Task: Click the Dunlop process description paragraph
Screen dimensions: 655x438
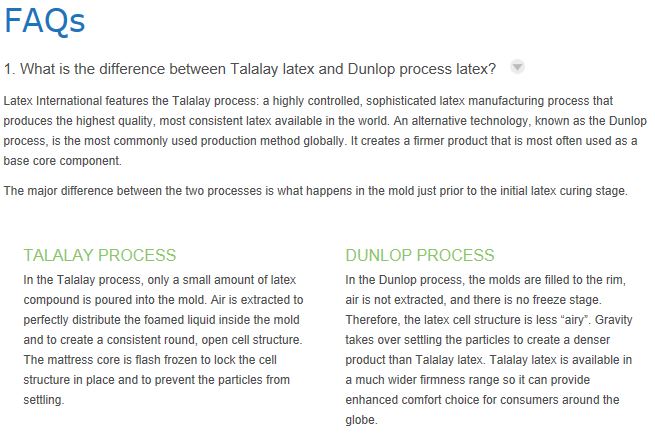Action: click(489, 349)
